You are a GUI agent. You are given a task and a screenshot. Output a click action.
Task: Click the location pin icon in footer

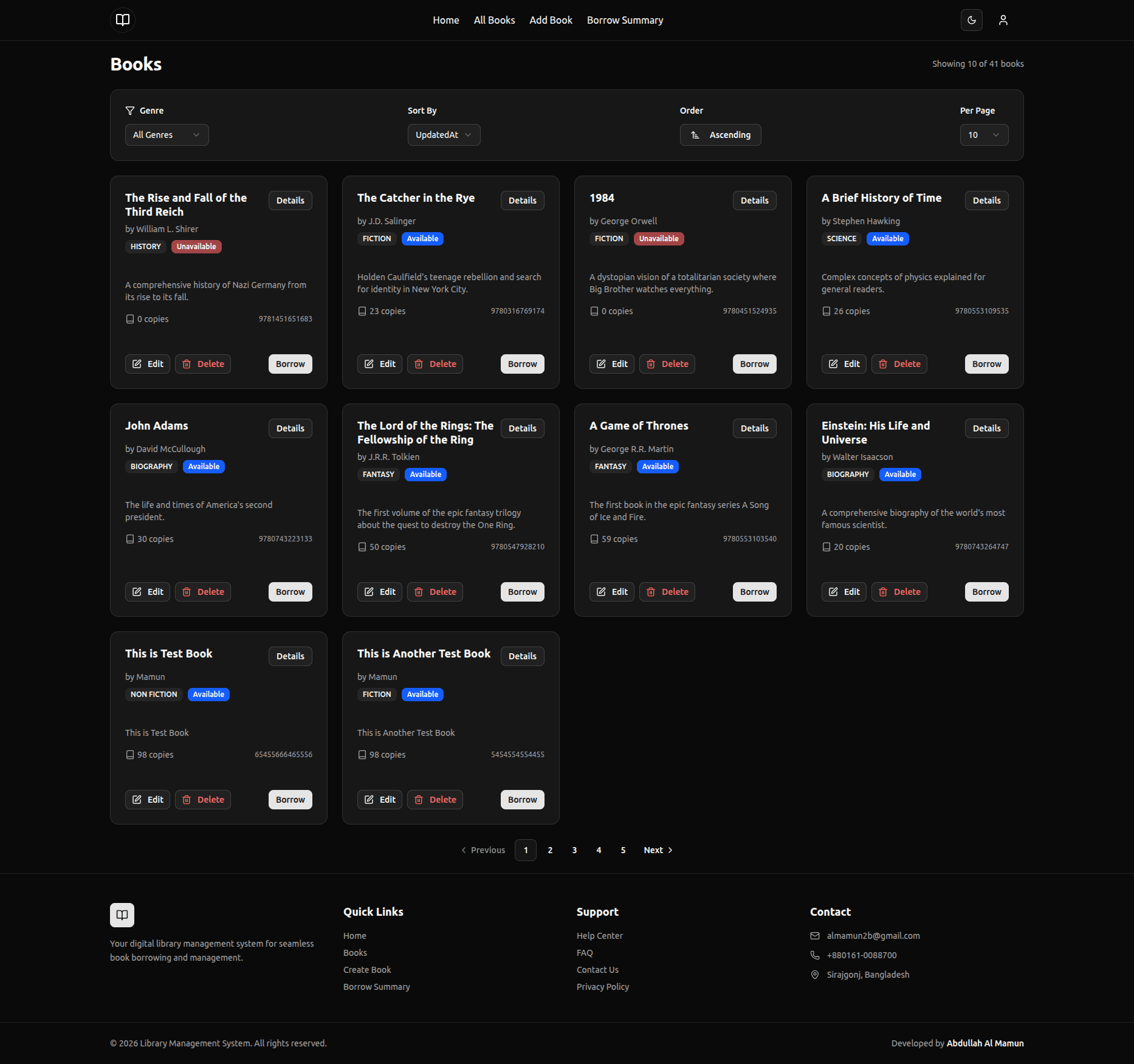point(815,975)
